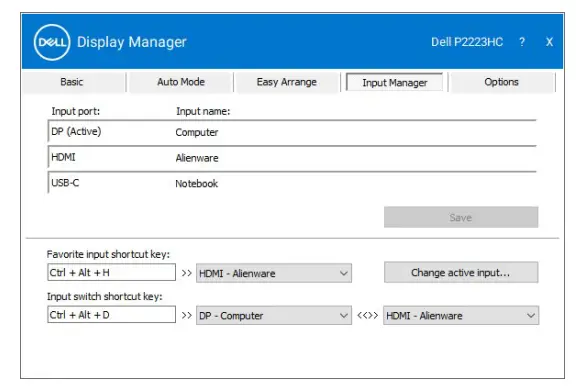Go to the Easy Arrange tab
This screenshot has width=576, height=389.
[x=287, y=82]
